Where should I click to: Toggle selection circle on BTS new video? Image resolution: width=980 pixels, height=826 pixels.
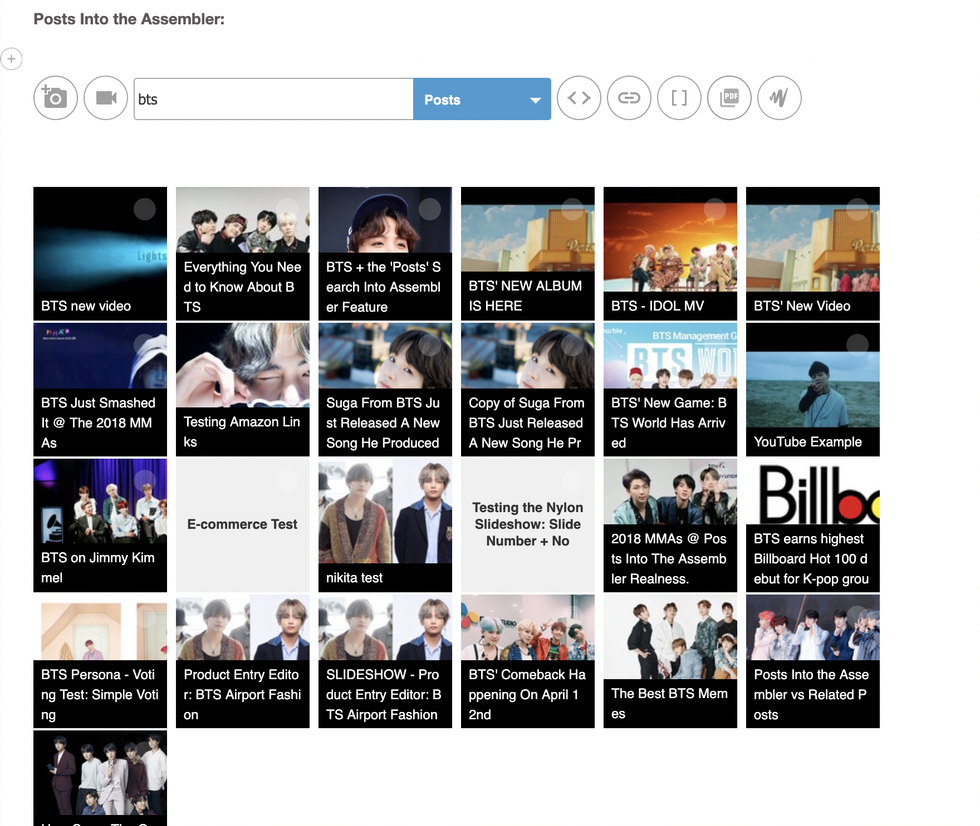click(x=145, y=208)
